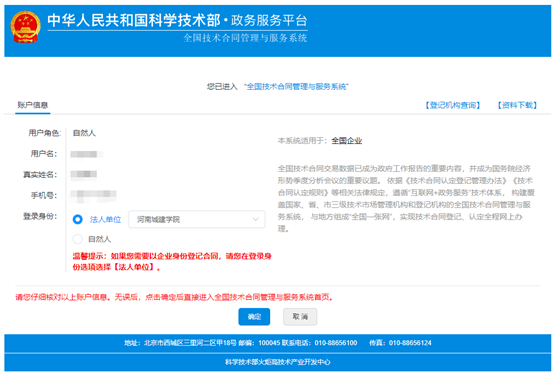The width and height of the screenshot is (554, 372).
Task: Click the blue 确定 button
Action: click(254, 317)
